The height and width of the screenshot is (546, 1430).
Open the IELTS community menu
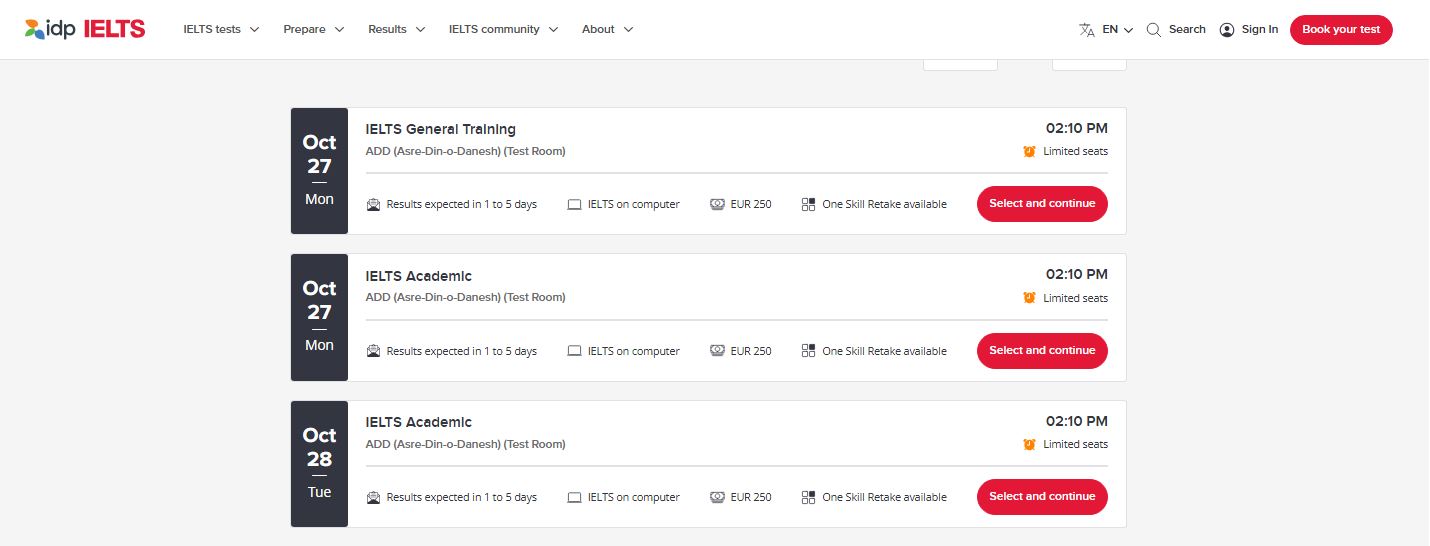pos(503,30)
